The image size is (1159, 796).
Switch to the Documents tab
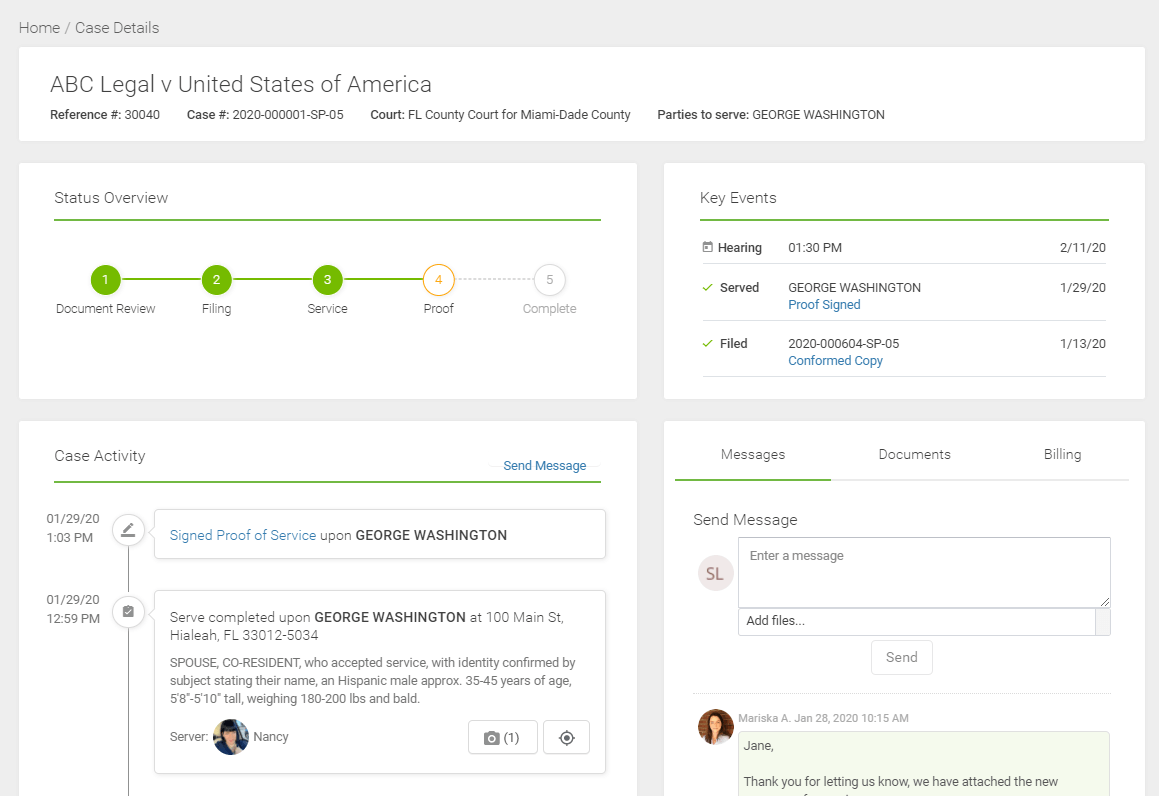coord(914,454)
